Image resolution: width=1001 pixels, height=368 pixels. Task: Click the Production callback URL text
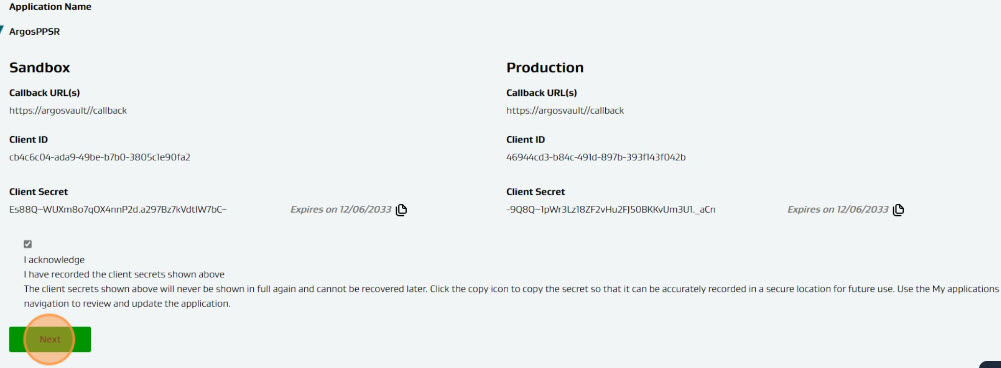tap(565, 111)
